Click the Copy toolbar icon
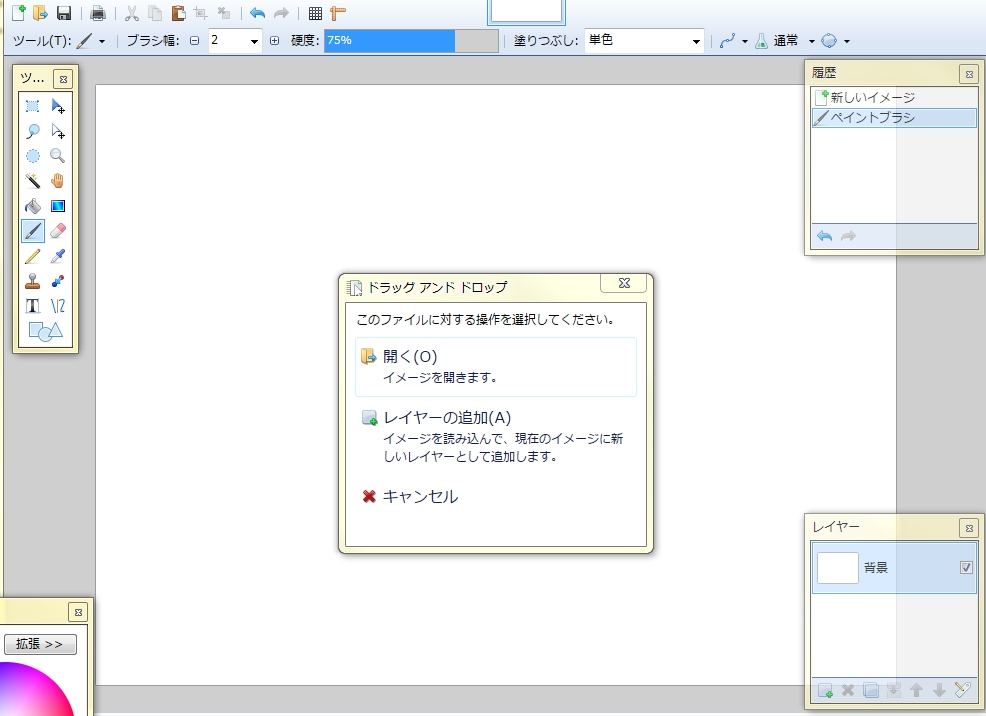The image size is (986, 716). point(155,13)
